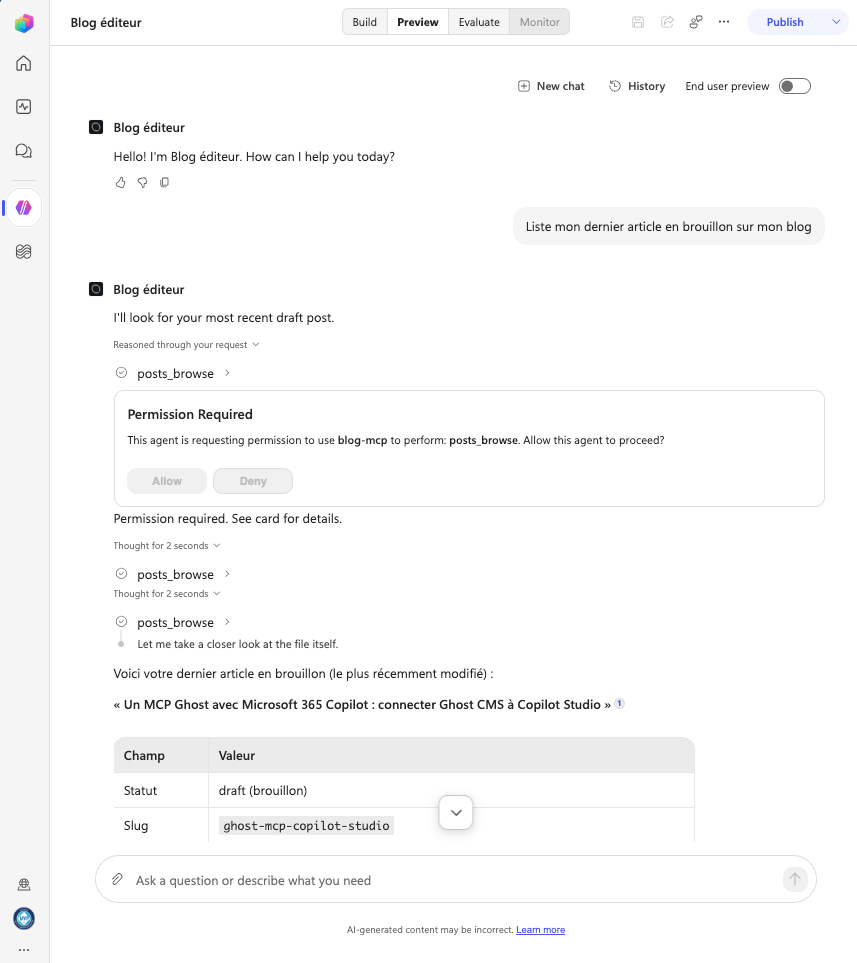
Task: Open the flows icon in sidebar
Action: click(23, 251)
